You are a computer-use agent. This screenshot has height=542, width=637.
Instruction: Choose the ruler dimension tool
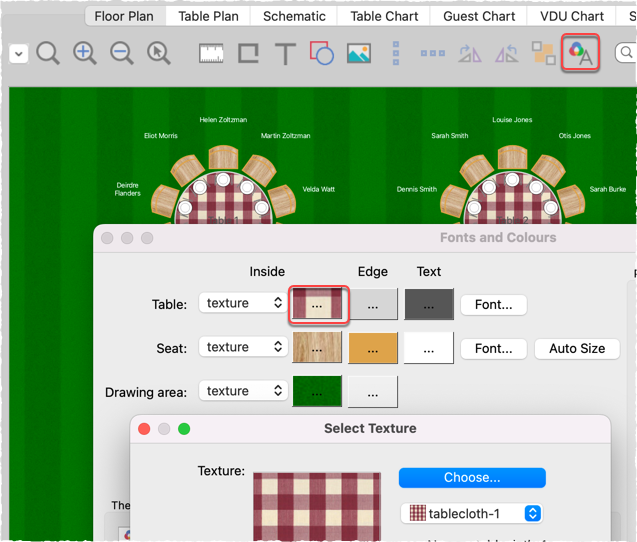211,54
